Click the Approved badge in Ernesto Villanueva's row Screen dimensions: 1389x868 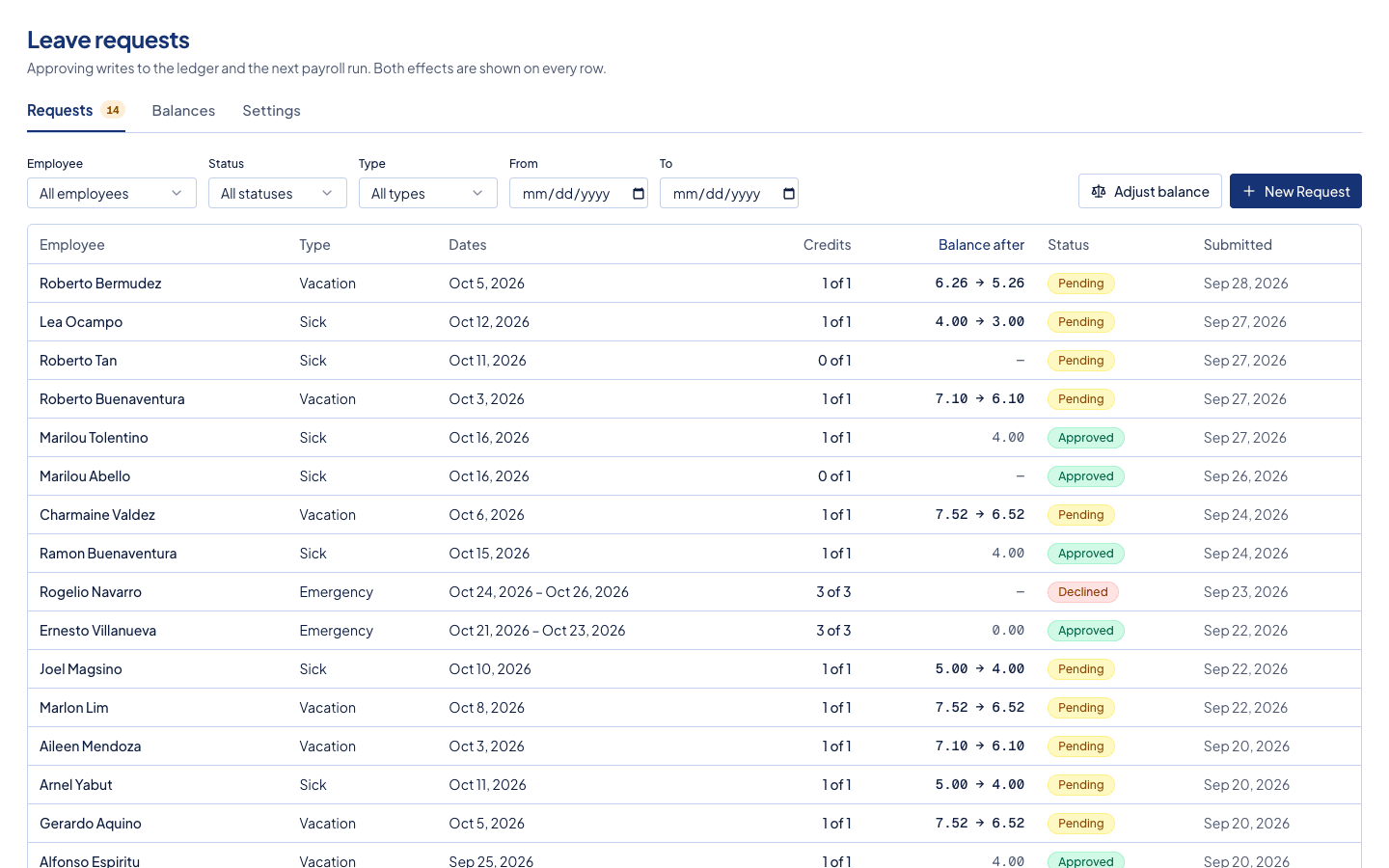coord(1086,631)
